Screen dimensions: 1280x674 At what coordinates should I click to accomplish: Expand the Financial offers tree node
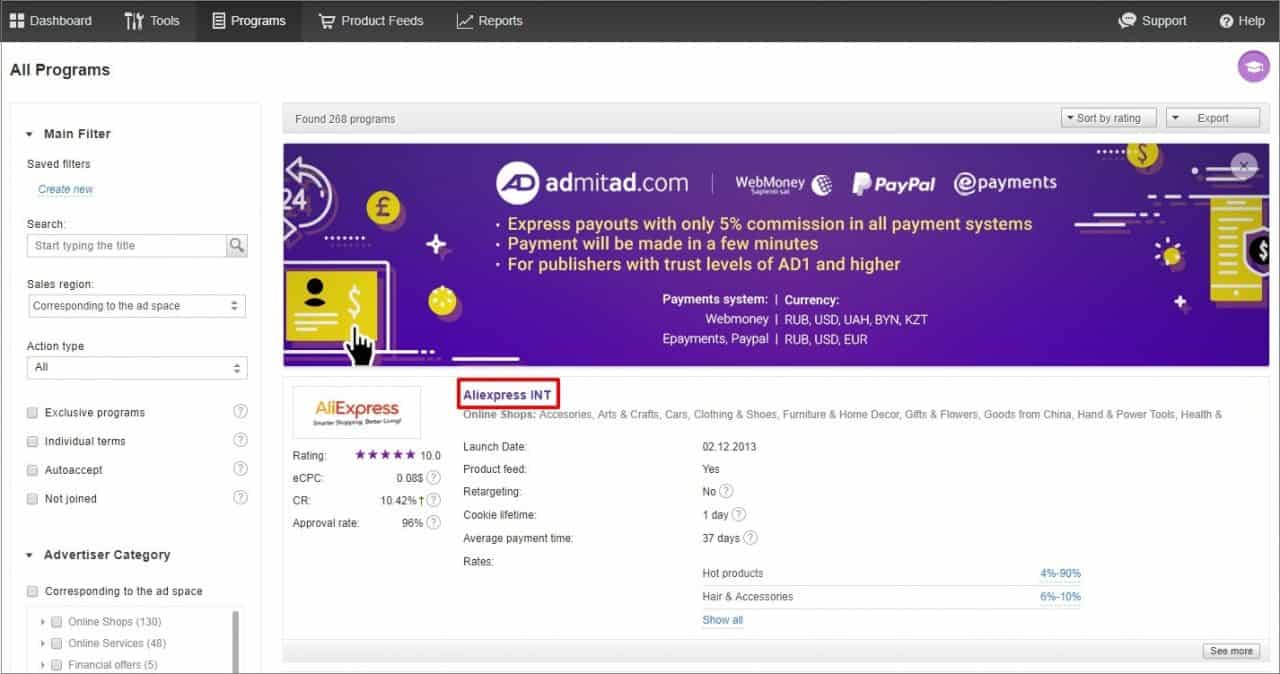(x=43, y=665)
